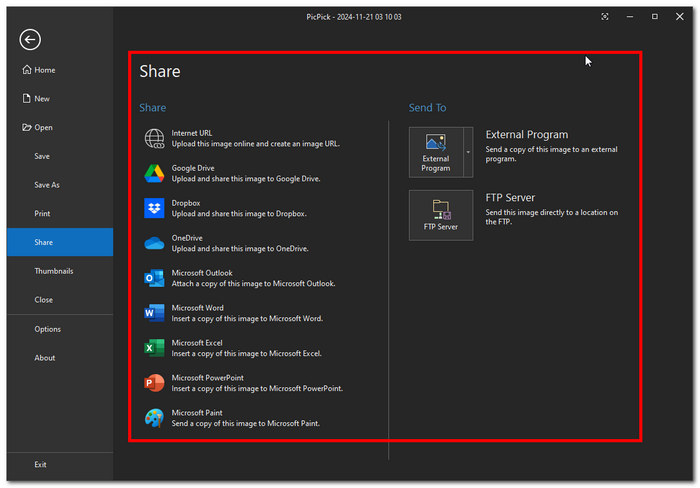Image resolution: width=700 pixels, height=488 pixels.
Task: Click the External Program heading text
Action: [527, 134]
